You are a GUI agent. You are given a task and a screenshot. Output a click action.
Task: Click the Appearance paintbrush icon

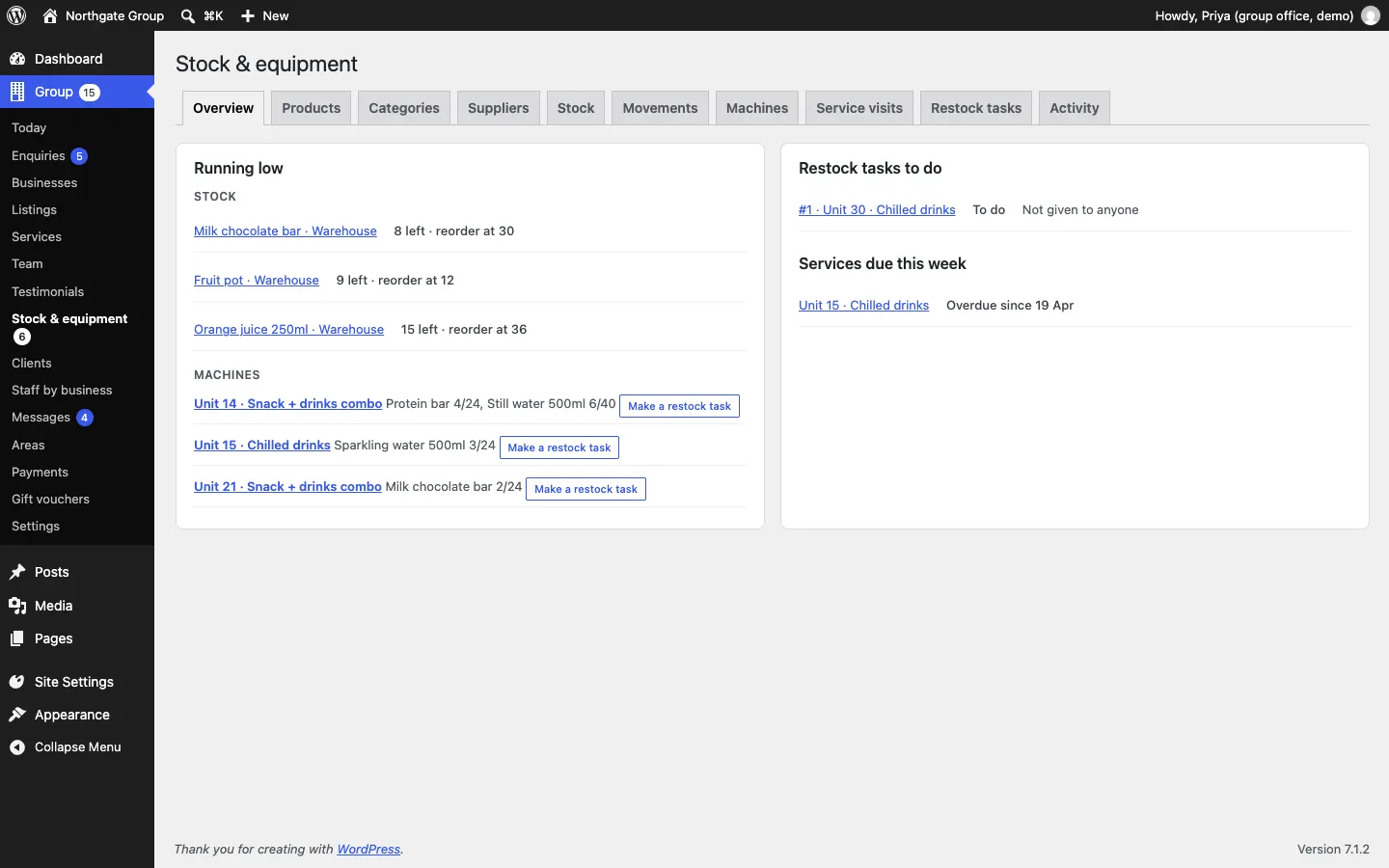17,715
